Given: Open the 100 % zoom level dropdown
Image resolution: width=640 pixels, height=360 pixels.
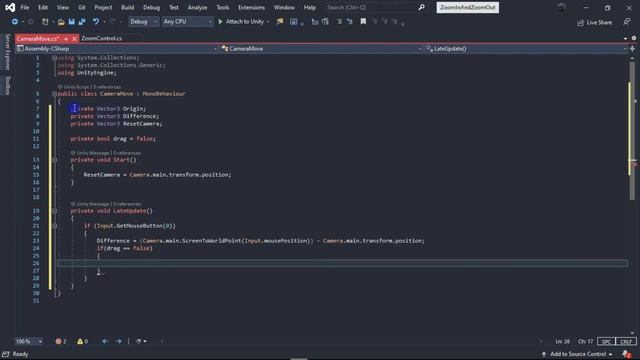Looking at the screenshot, I should coord(29,341).
